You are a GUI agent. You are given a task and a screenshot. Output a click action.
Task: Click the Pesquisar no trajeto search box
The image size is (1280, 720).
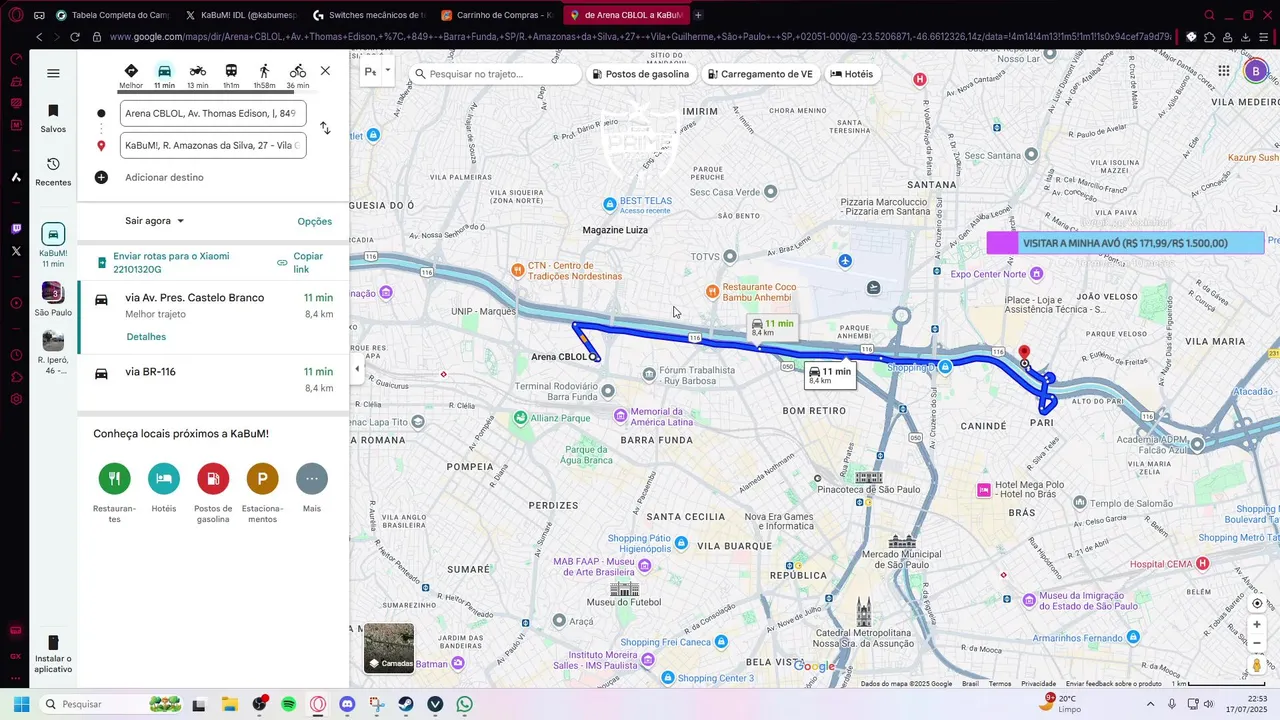(496, 74)
